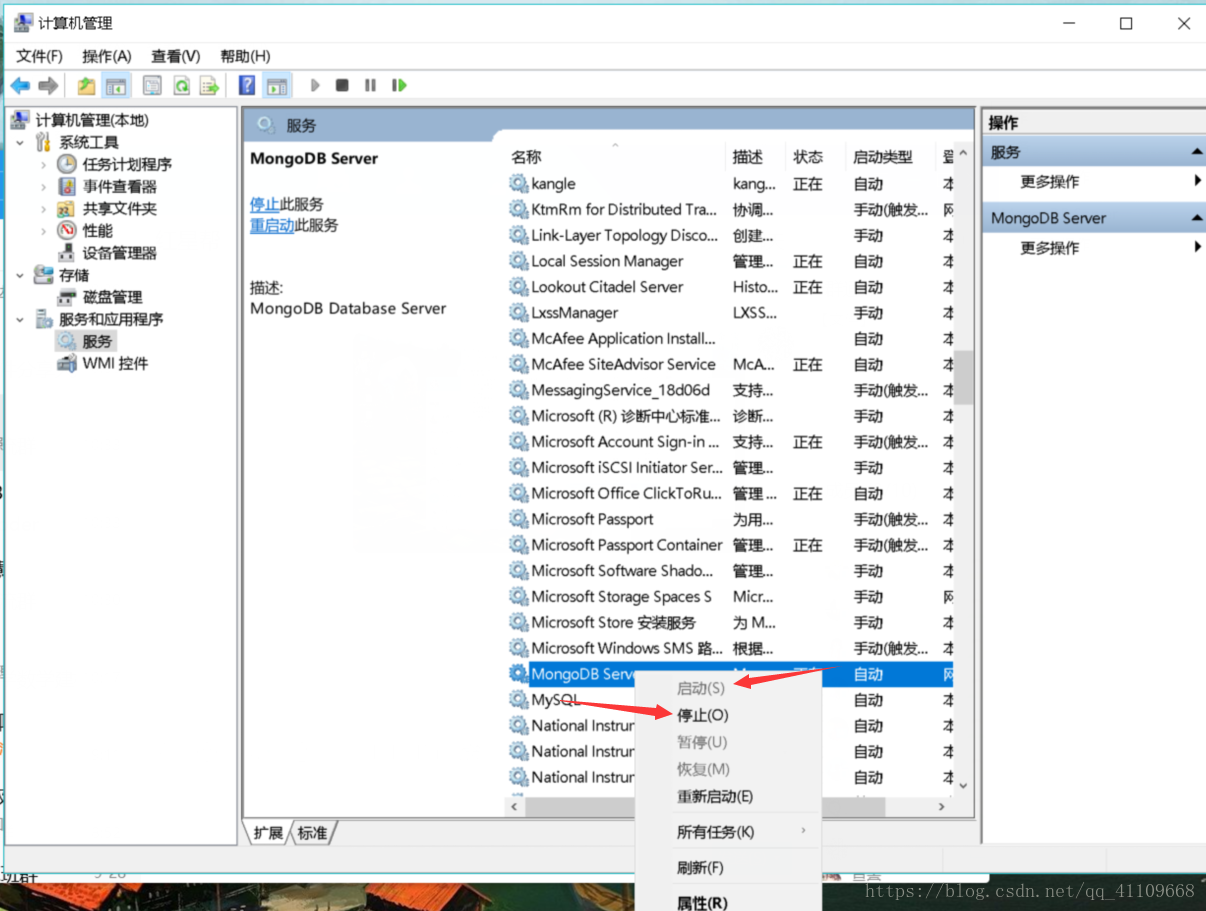Toggle show/hide console tree toolbar icon

(116, 86)
